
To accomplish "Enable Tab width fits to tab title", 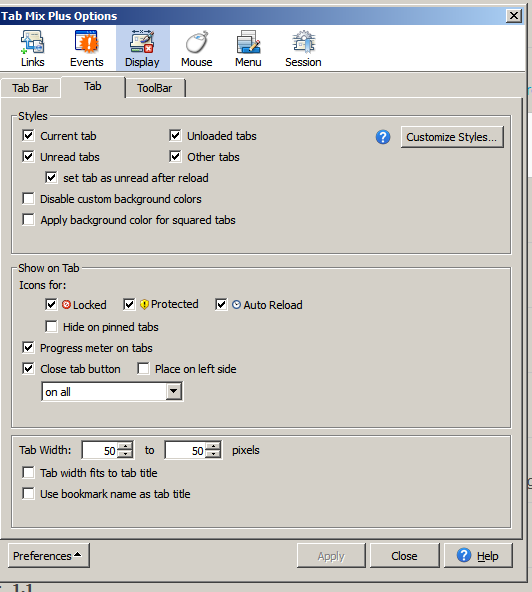I will click(28, 473).
